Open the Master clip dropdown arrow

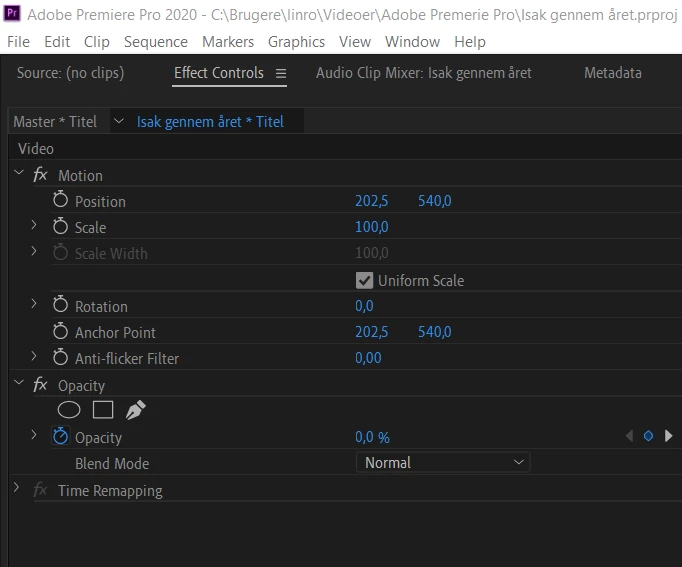point(118,121)
